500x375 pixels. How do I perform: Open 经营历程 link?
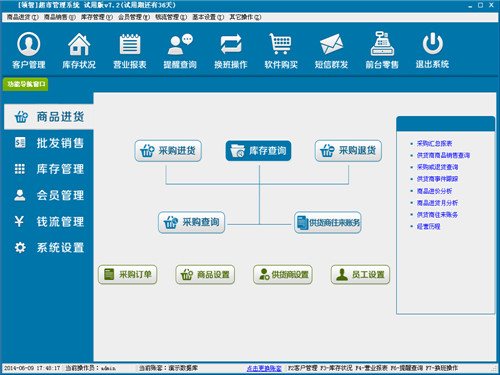tap(428, 227)
